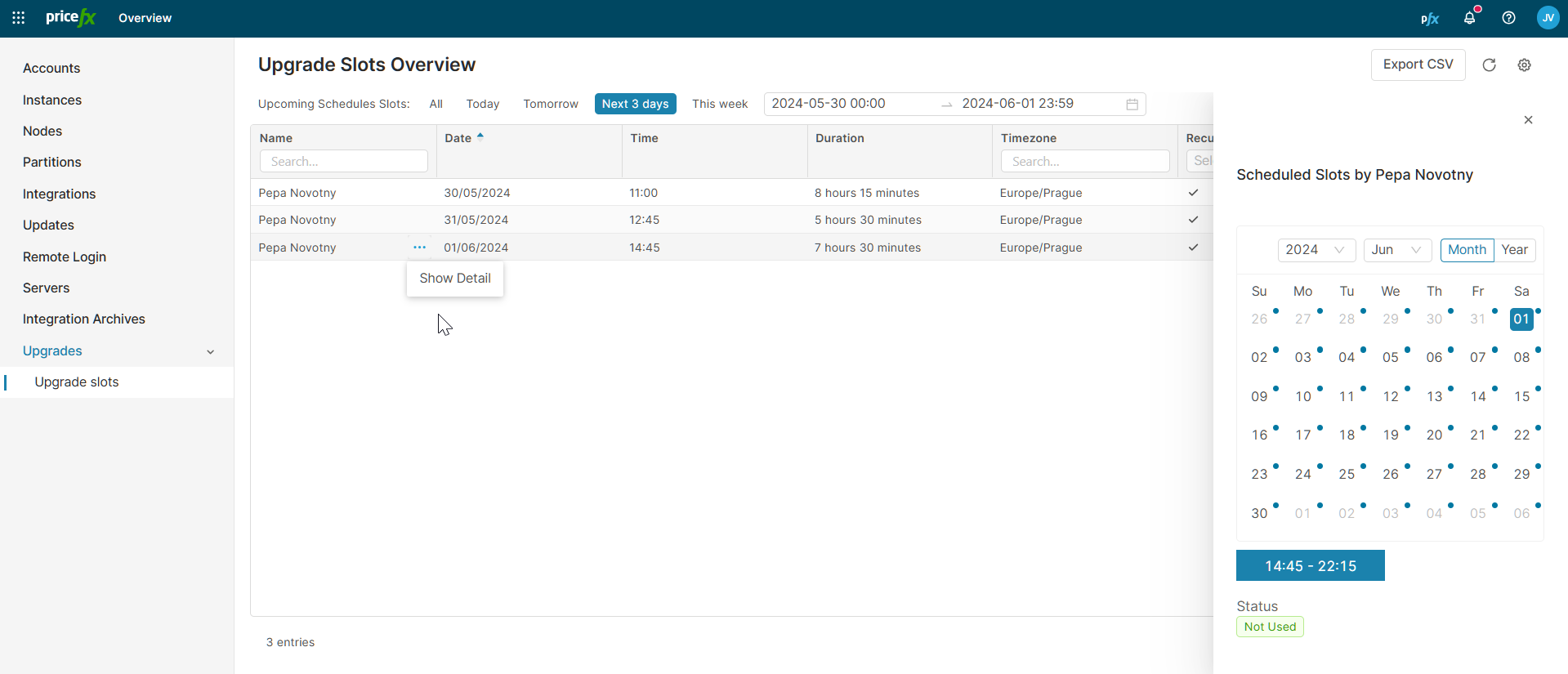Select the Month view radio button
This screenshot has width=1568, height=674.
click(x=1467, y=250)
